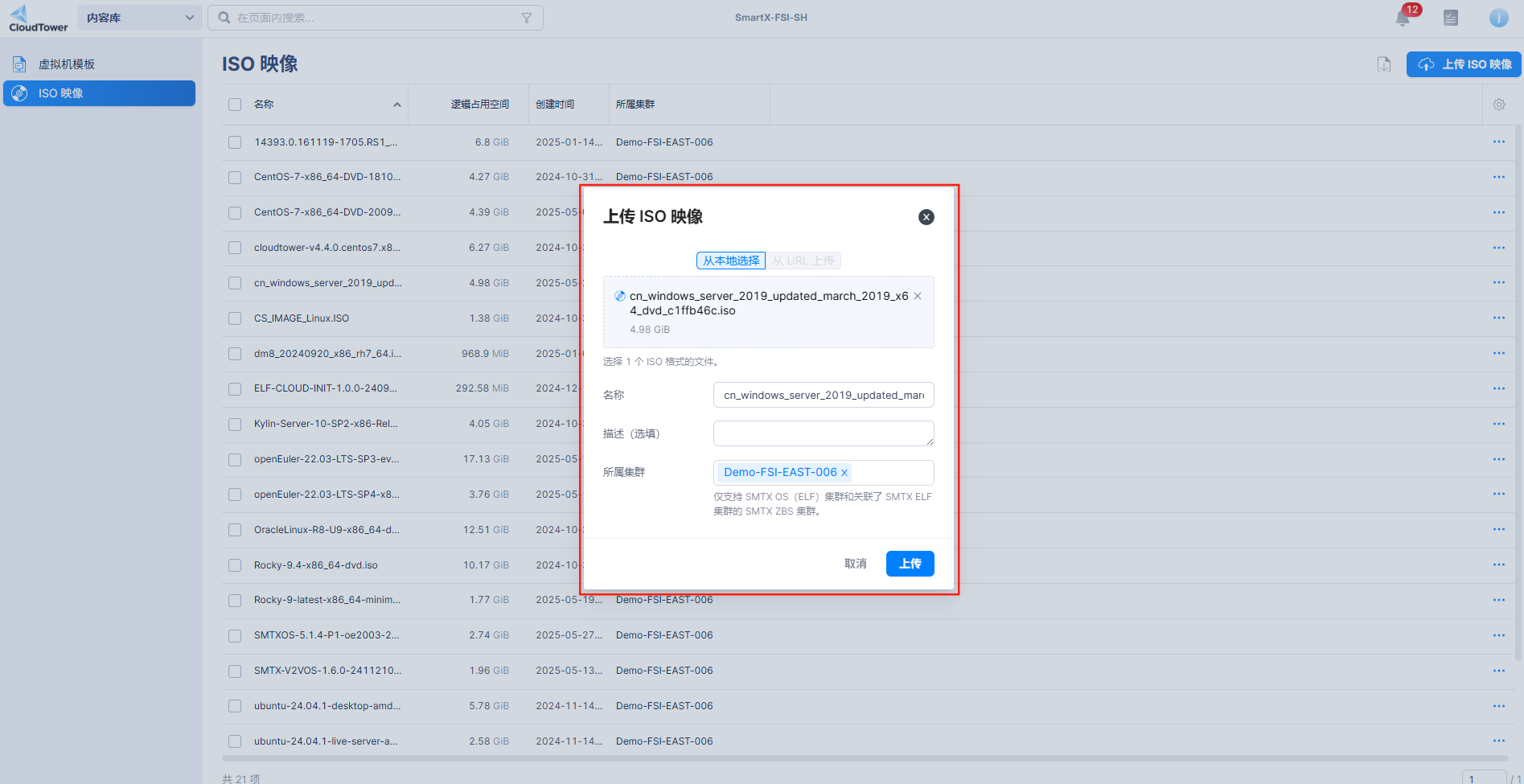Switch to 从 URL 上传 tab
The height and width of the screenshot is (784, 1524).
click(803, 261)
